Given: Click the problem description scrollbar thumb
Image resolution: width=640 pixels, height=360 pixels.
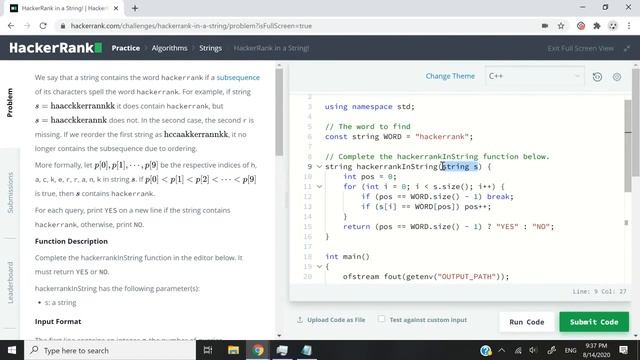Looking at the screenshot, I should tap(279, 112).
